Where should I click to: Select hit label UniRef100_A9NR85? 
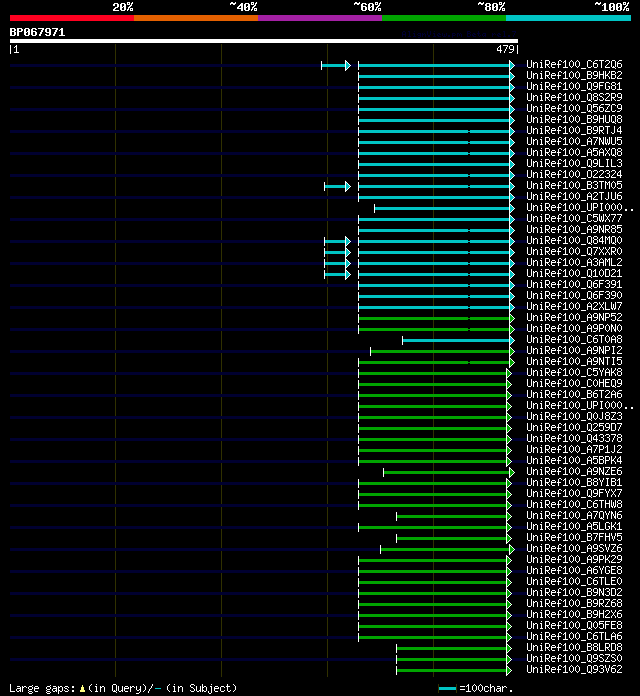click(574, 229)
